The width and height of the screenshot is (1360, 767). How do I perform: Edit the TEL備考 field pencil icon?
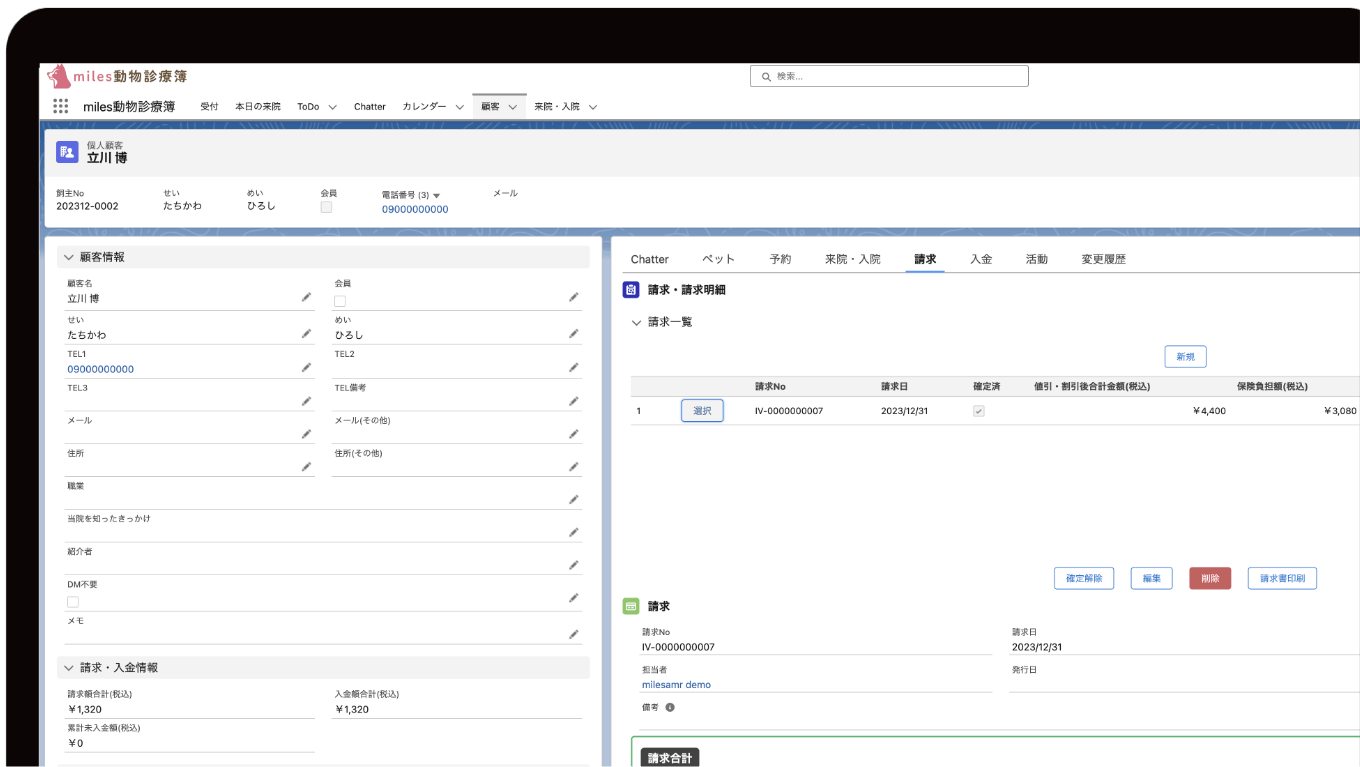click(x=574, y=401)
